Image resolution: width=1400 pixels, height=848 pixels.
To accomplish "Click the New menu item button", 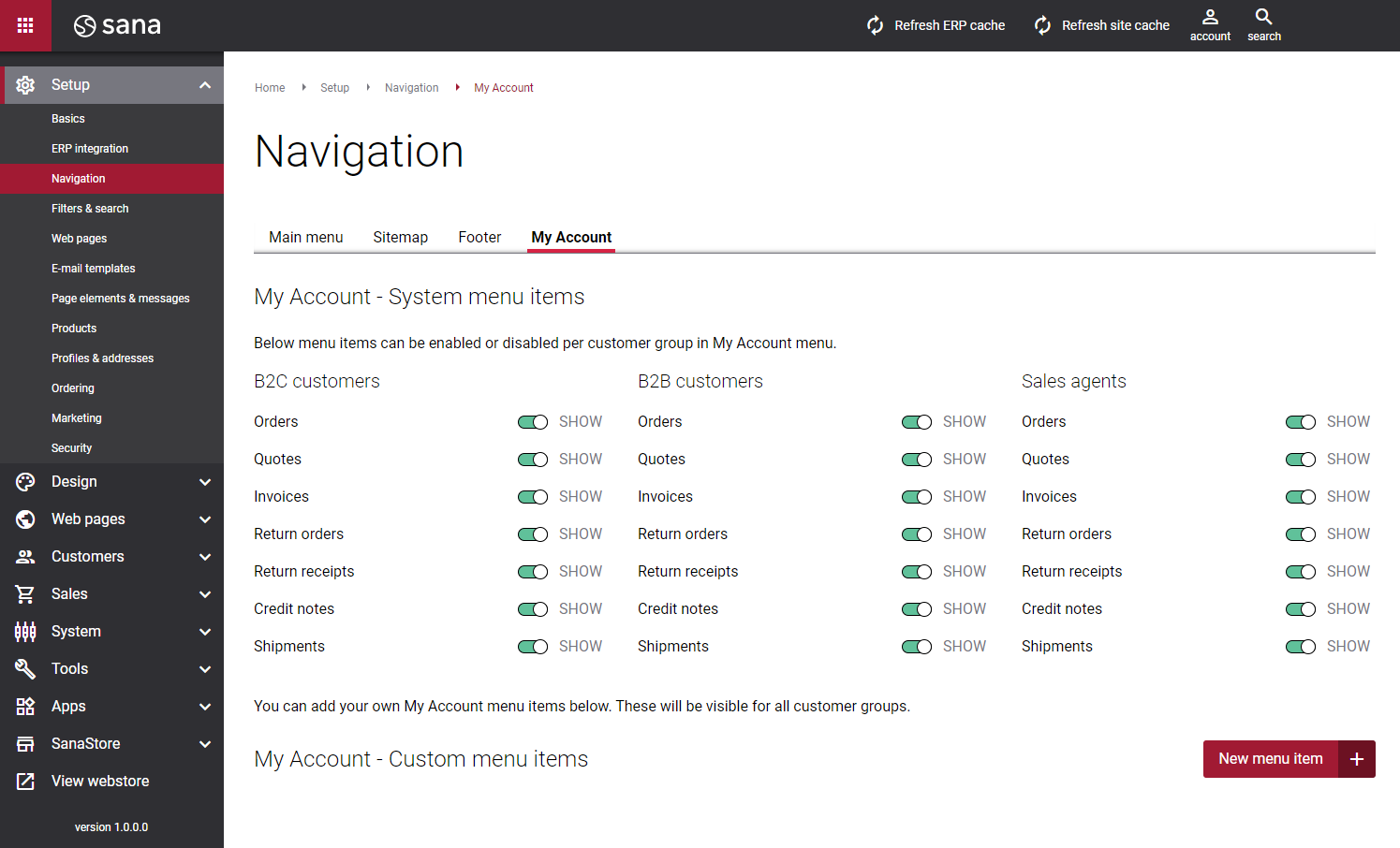I will coord(1289,759).
